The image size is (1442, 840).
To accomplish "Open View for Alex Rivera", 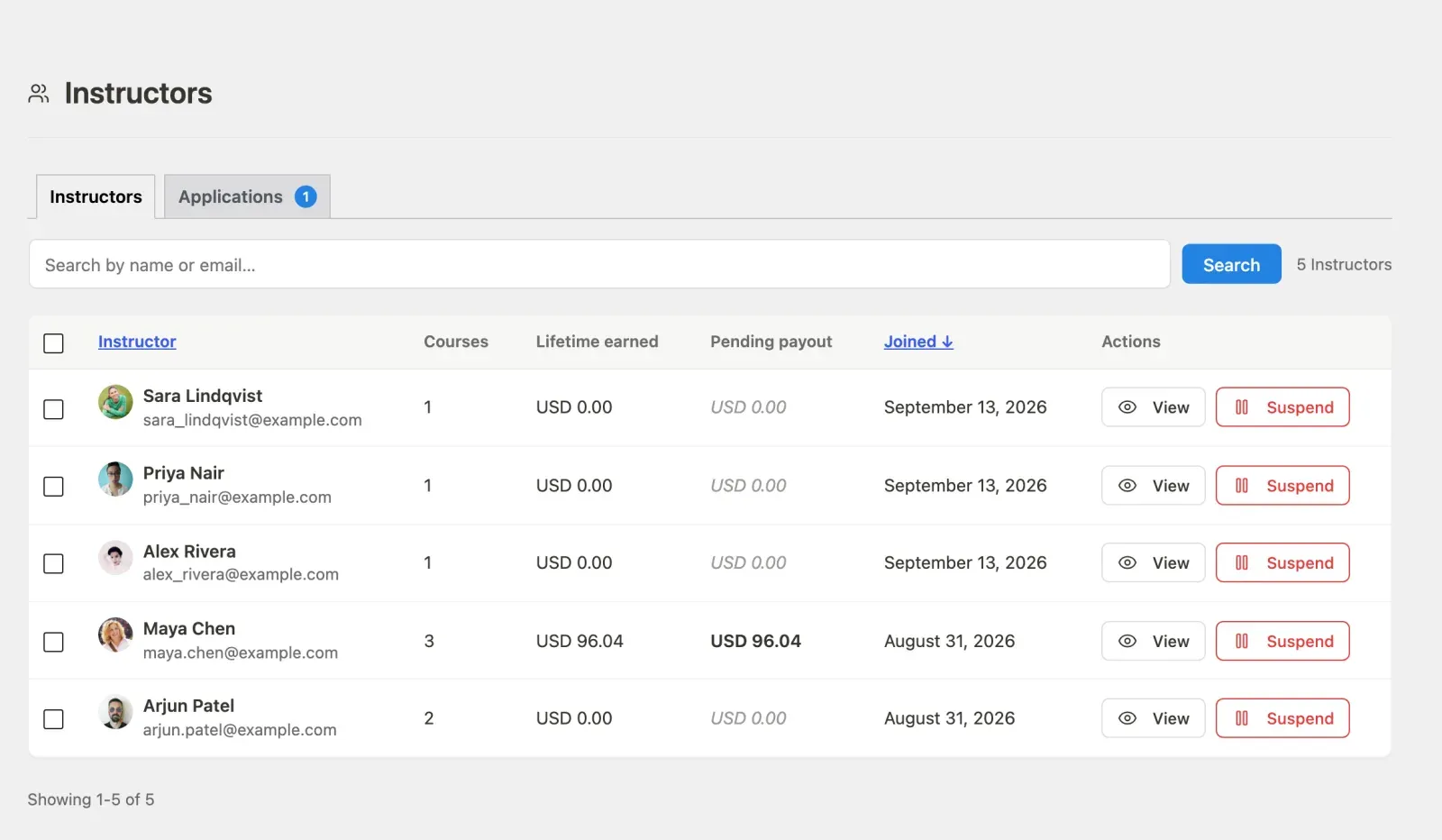I will coord(1153,562).
